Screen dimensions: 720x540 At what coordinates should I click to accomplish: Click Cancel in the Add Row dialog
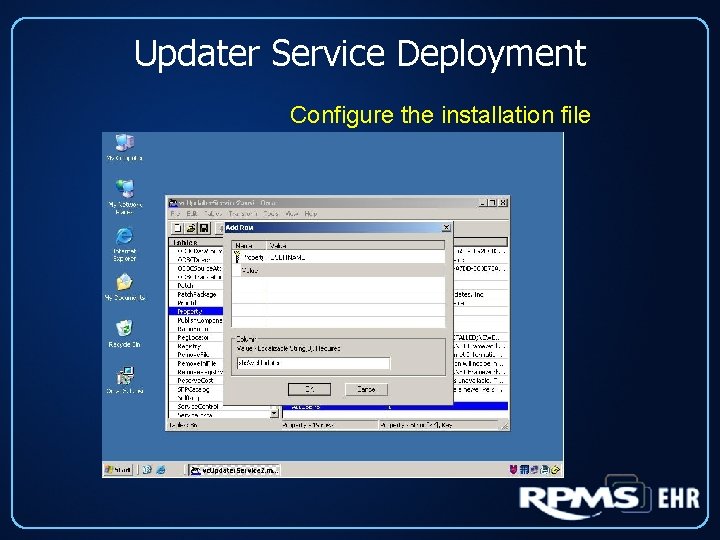[x=366, y=389]
